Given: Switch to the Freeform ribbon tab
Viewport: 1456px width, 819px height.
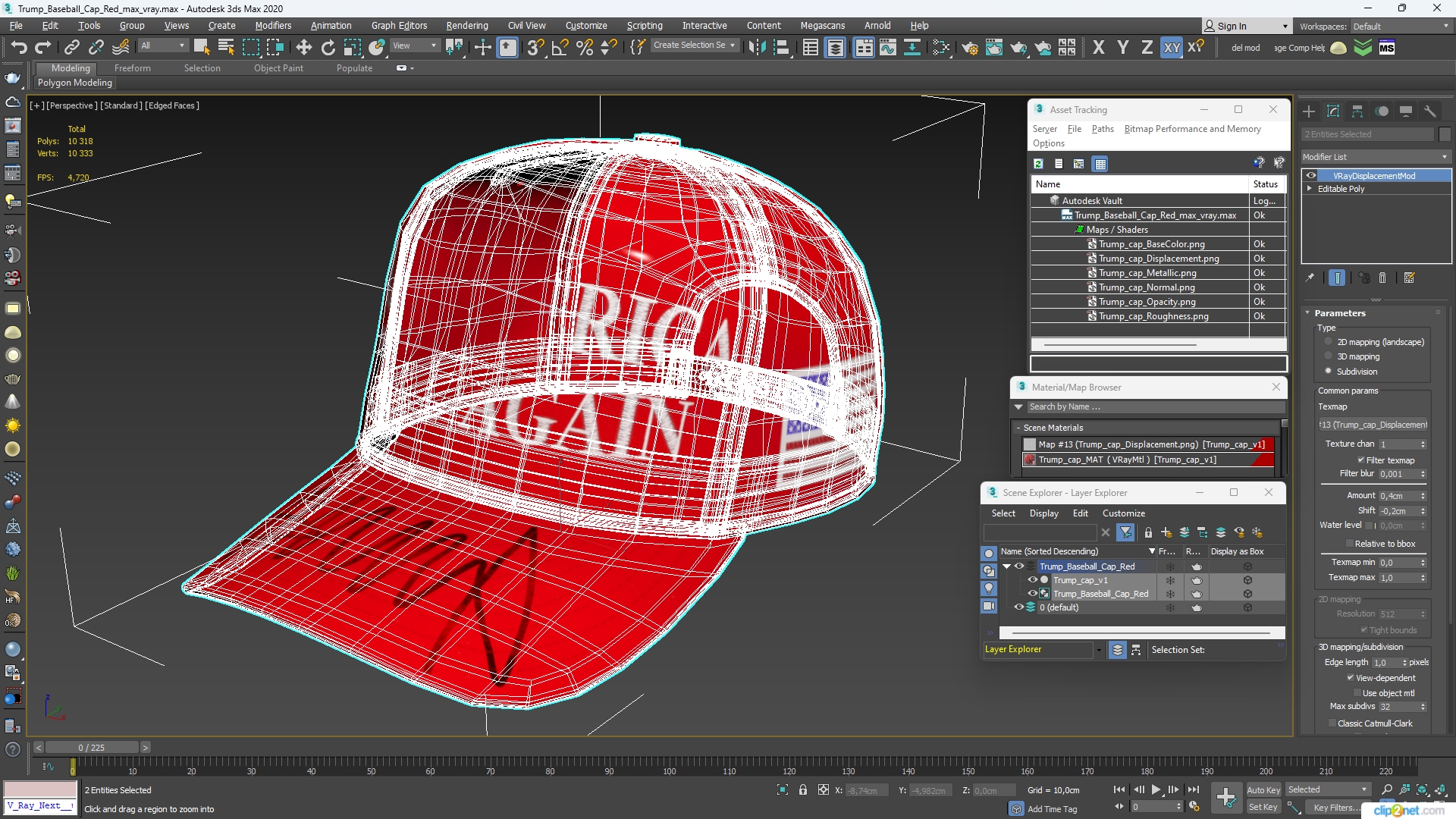Looking at the screenshot, I should (132, 68).
